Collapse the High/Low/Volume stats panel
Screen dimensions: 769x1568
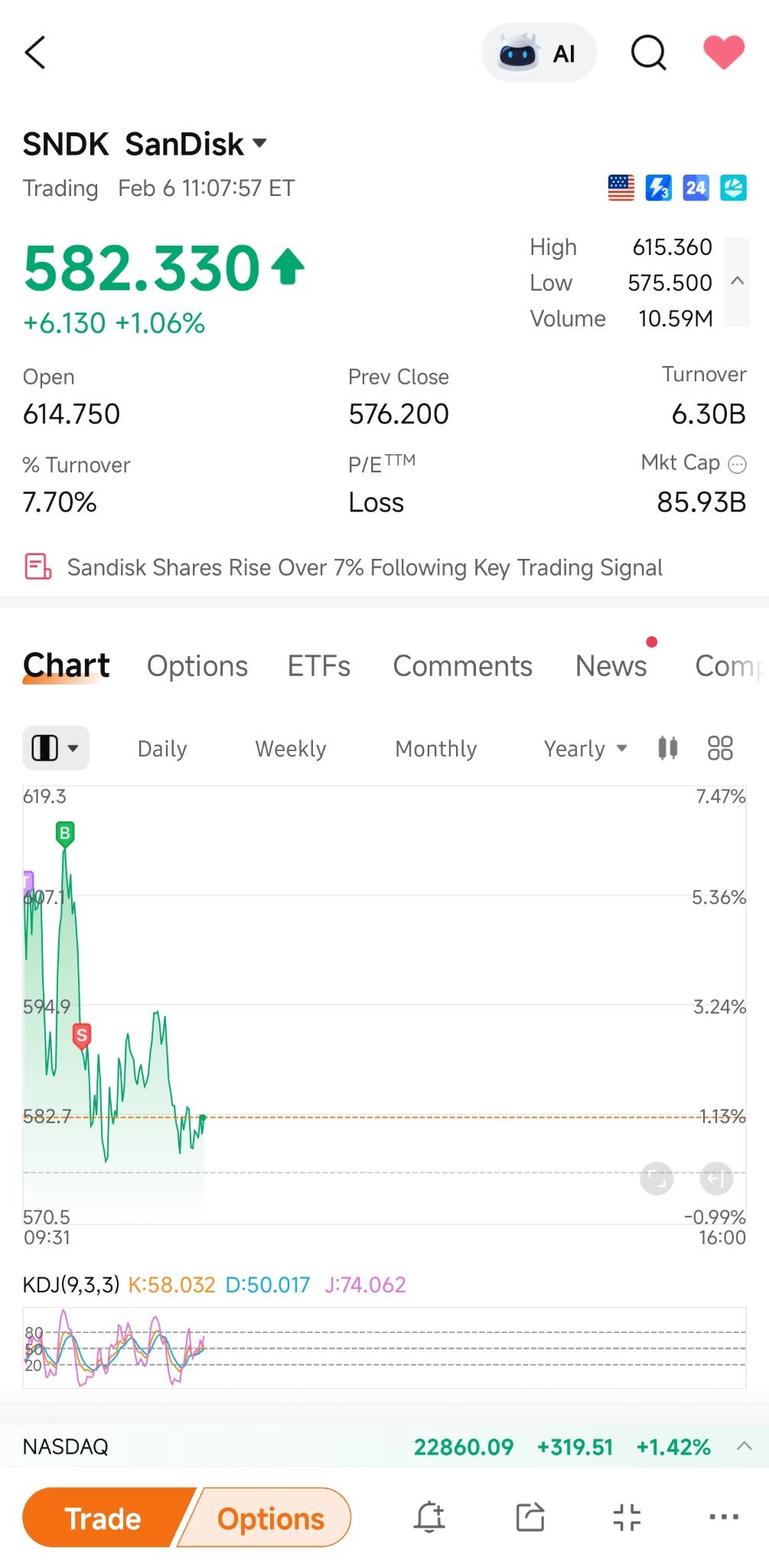coord(738,281)
